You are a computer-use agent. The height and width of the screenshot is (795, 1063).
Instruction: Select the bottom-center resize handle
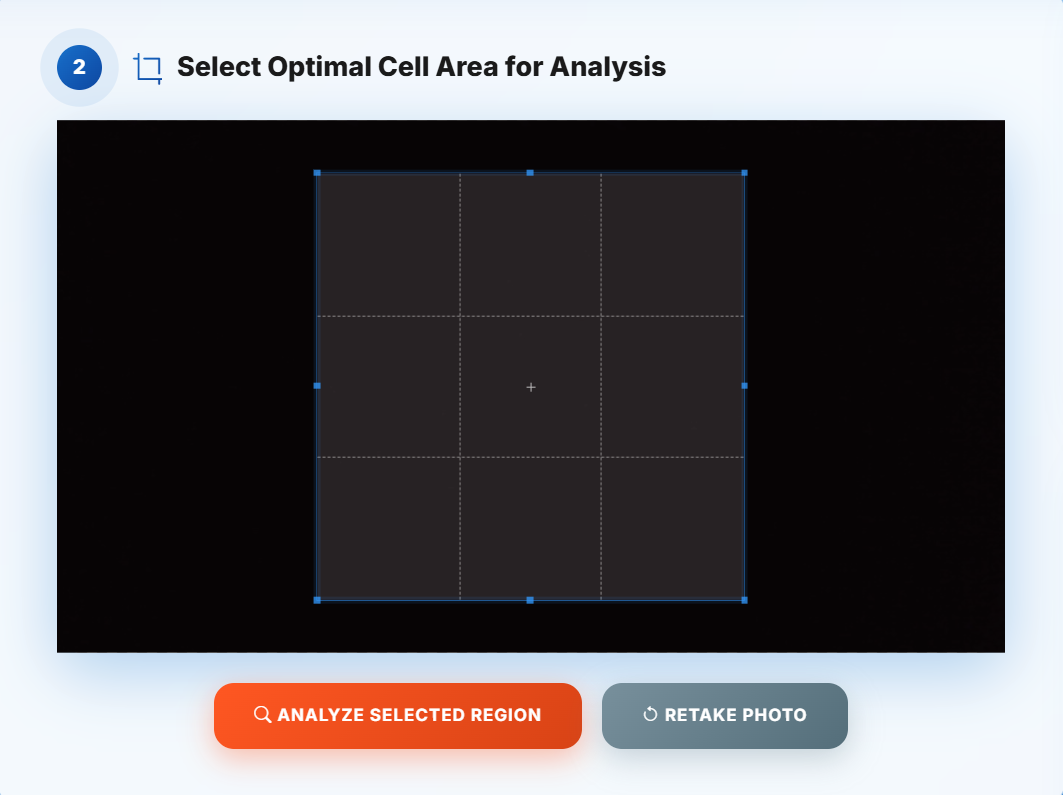pyautogui.click(x=530, y=601)
